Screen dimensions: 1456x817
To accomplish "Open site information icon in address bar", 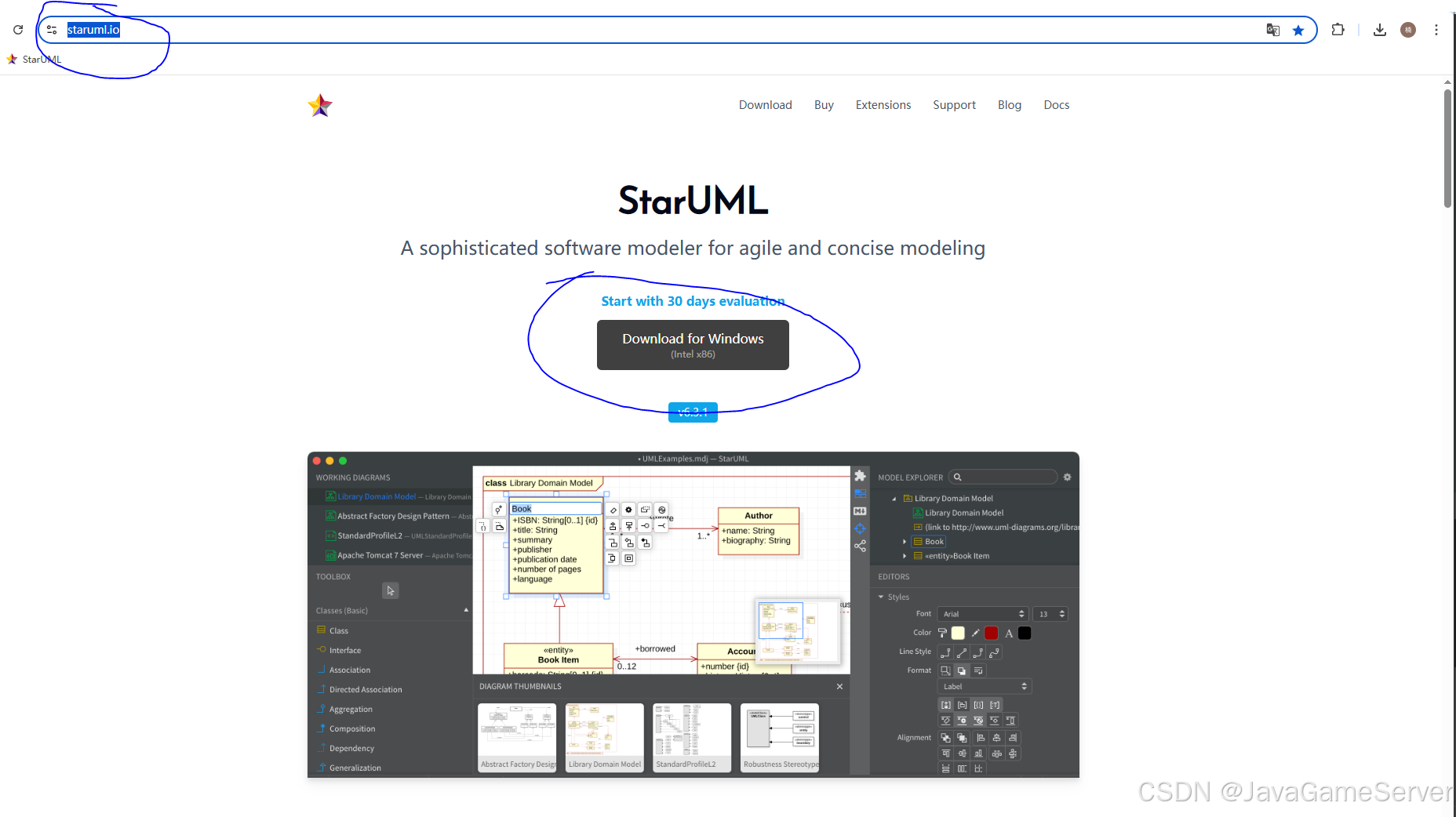I will click(52, 30).
